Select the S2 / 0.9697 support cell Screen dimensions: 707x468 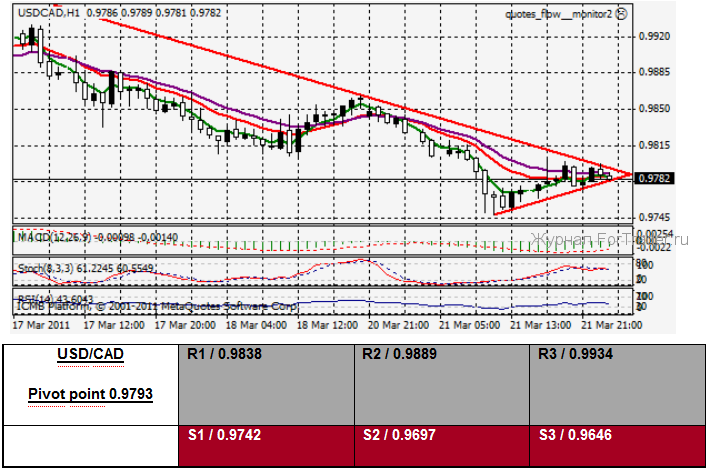click(x=442, y=446)
